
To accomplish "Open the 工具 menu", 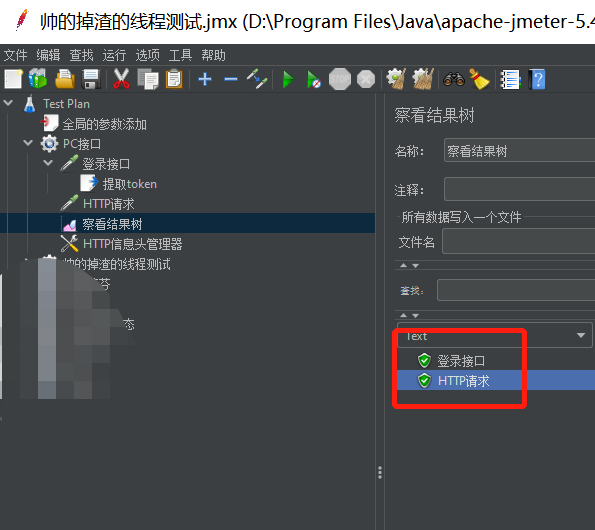I will click(180, 55).
